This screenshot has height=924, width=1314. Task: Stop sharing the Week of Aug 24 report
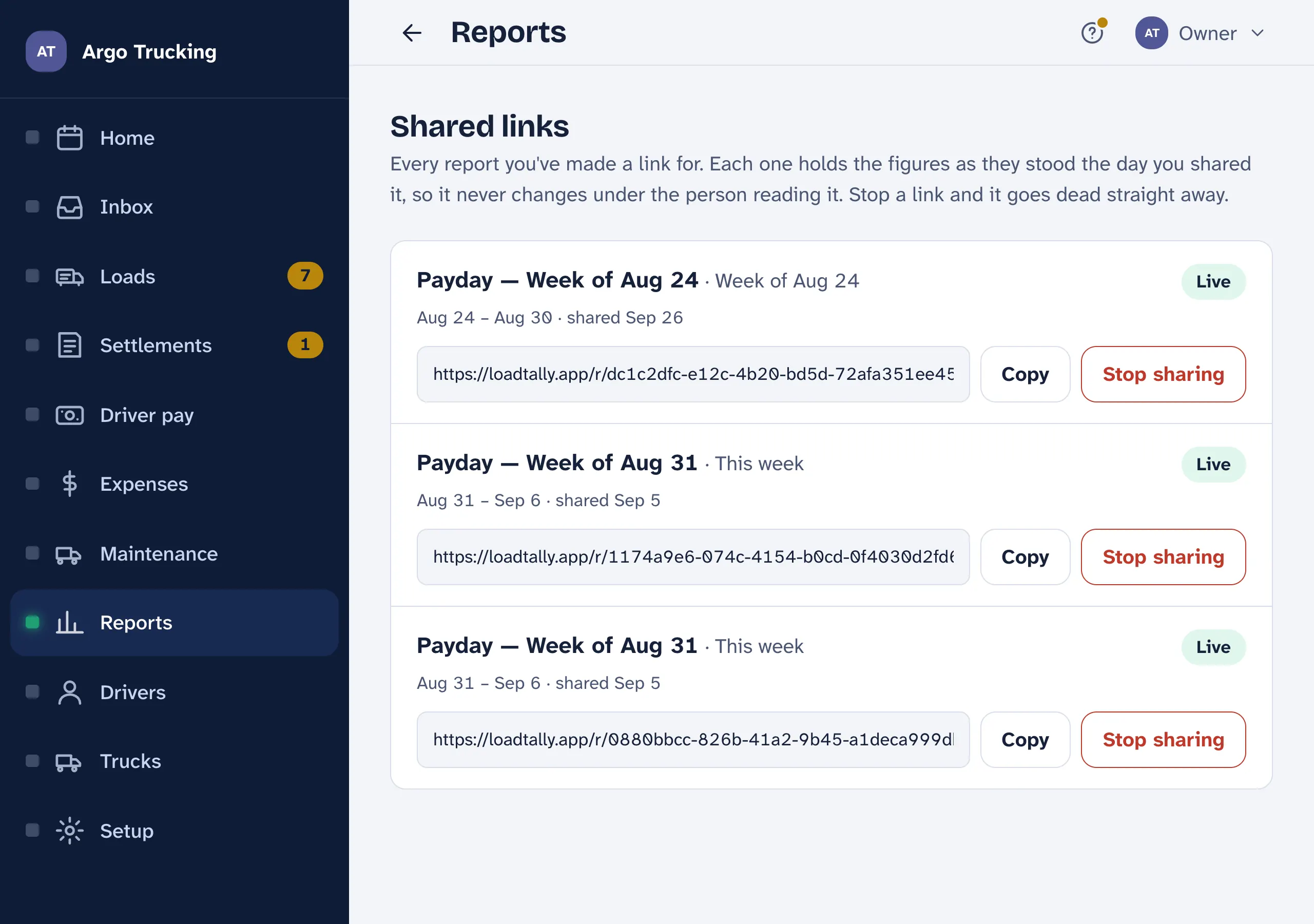(x=1163, y=374)
